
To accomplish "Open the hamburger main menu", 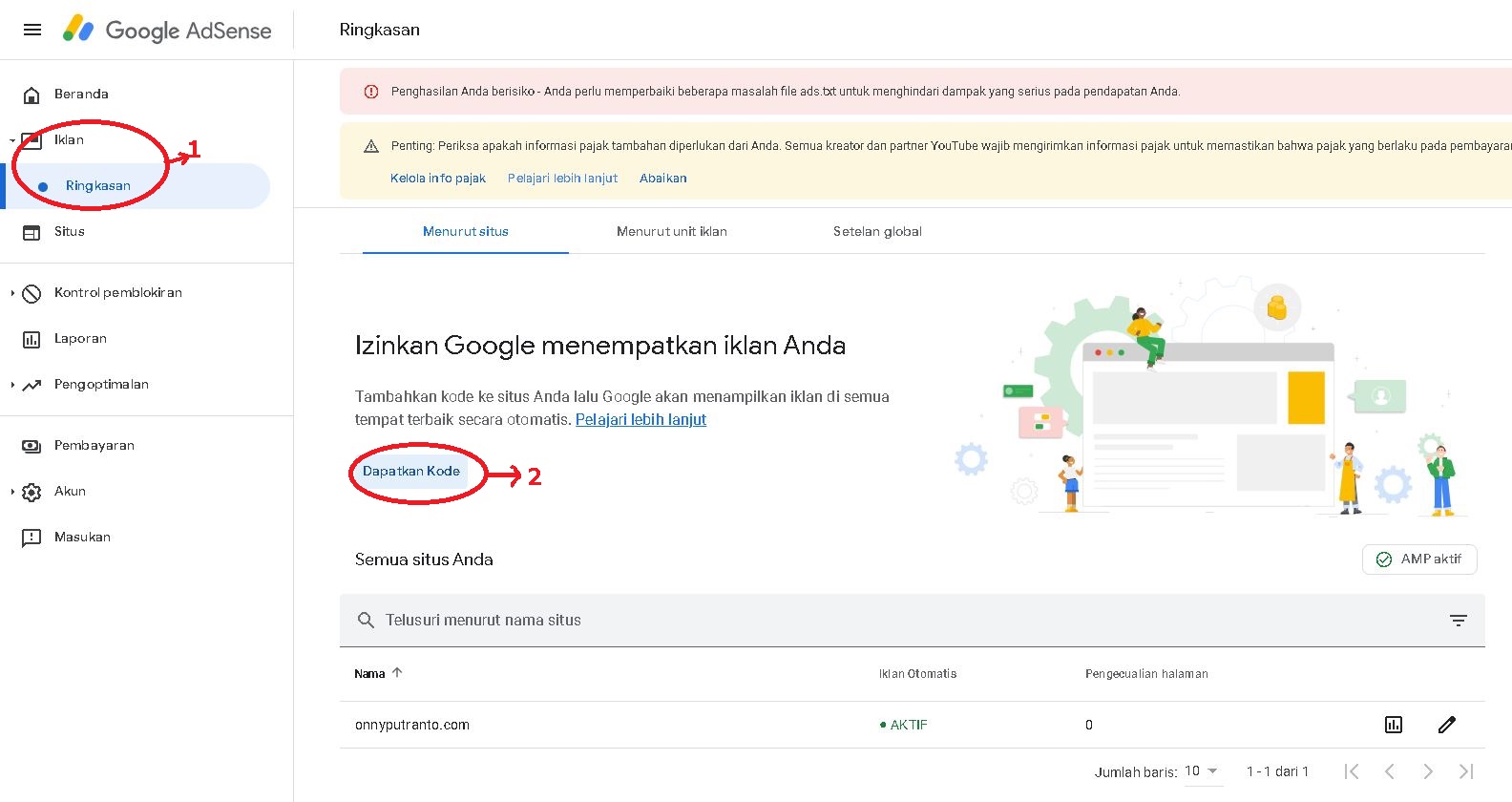I will [x=32, y=30].
